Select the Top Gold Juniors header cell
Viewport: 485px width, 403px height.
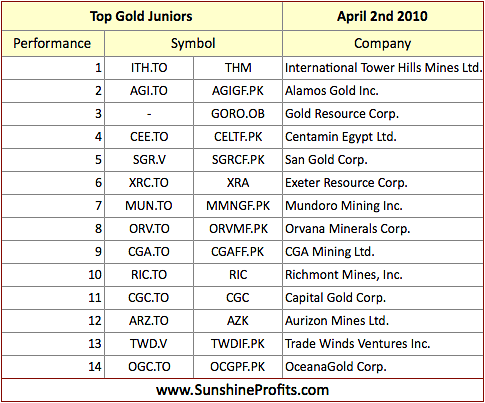(142, 16)
